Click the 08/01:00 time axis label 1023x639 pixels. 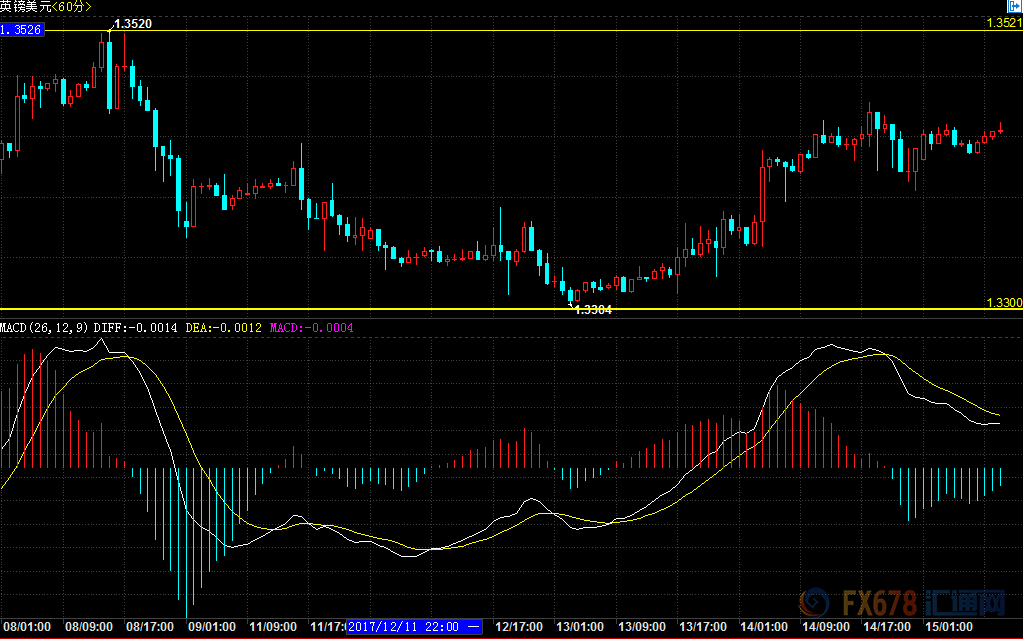point(27,627)
